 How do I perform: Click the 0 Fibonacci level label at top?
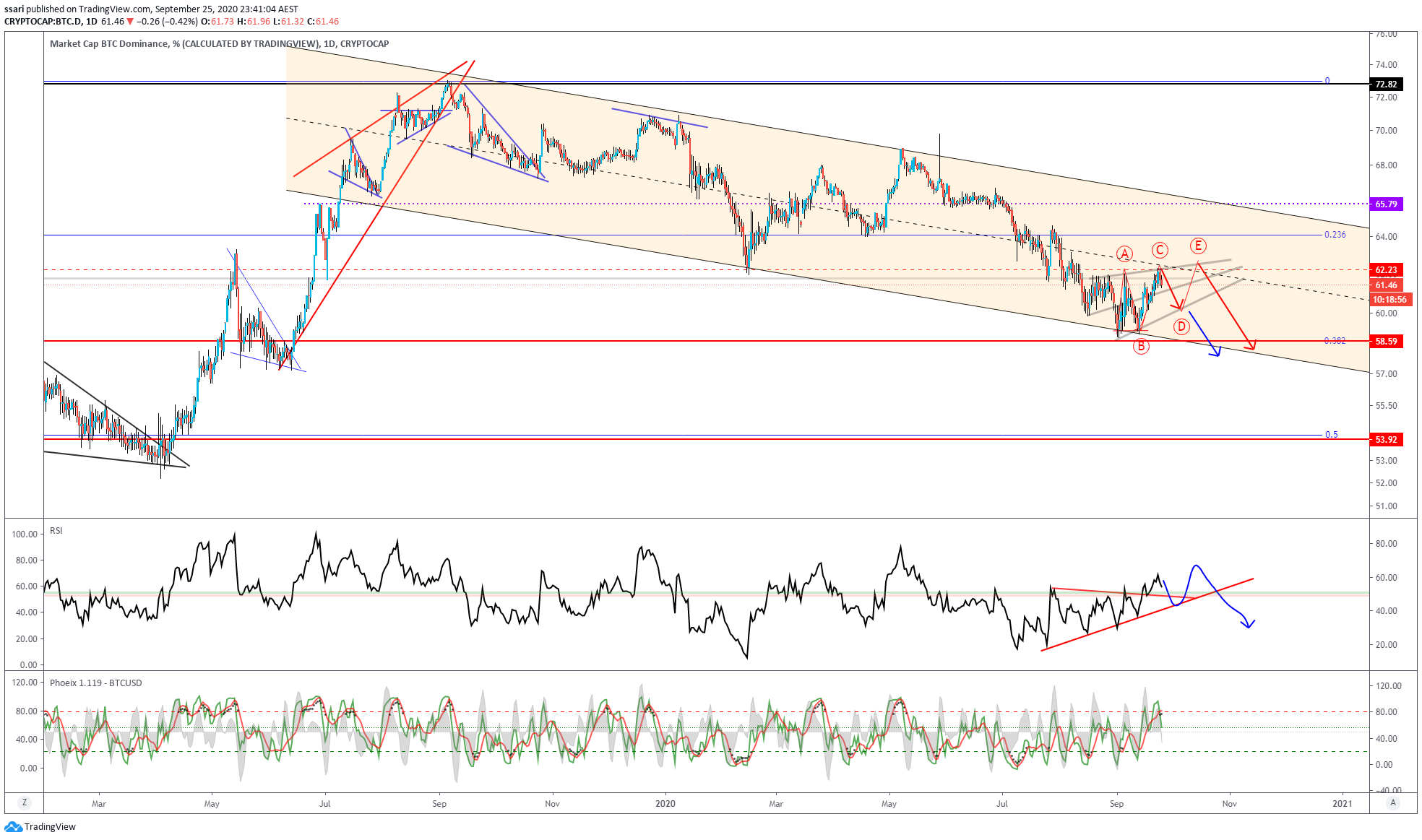coord(1327,80)
